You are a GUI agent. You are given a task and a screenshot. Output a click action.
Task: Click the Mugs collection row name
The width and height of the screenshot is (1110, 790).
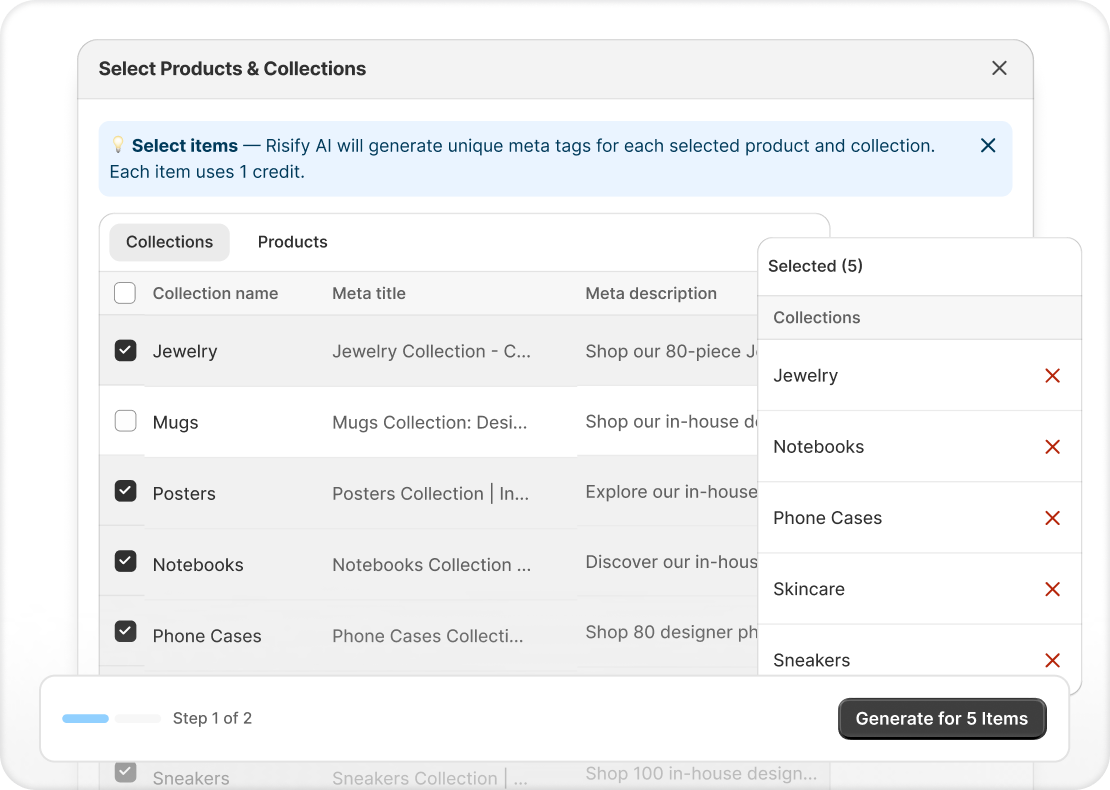tap(175, 423)
